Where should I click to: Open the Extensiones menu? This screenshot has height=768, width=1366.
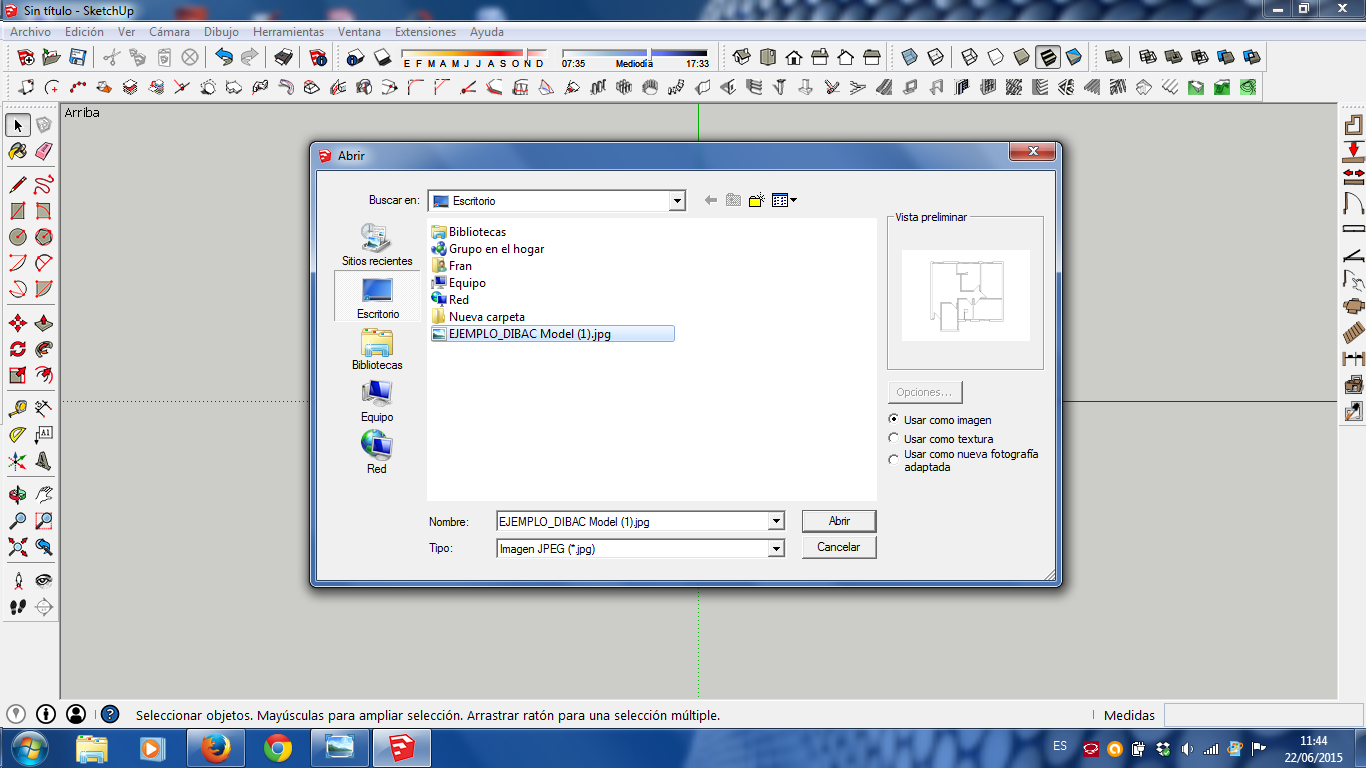[425, 32]
